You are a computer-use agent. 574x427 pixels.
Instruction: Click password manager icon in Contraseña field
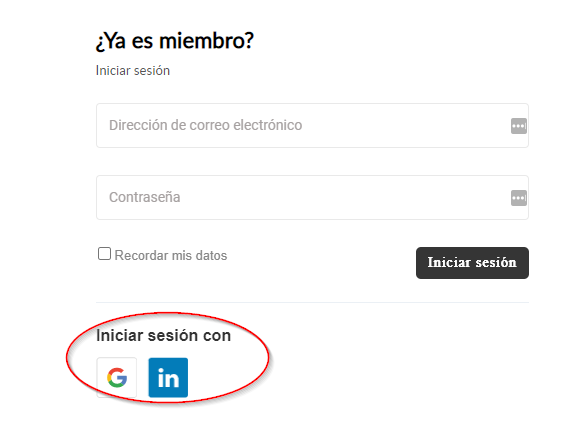(x=519, y=198)
